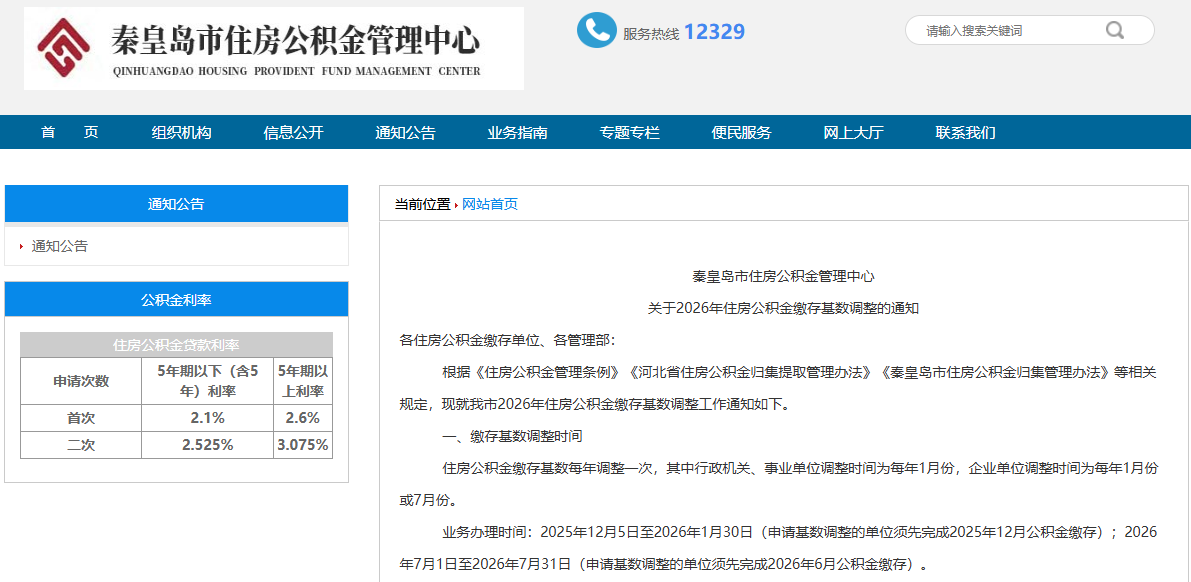Click the 住房公积金贷款利率 table header
Screen dimensions: 1191x582
click(176, 345)
